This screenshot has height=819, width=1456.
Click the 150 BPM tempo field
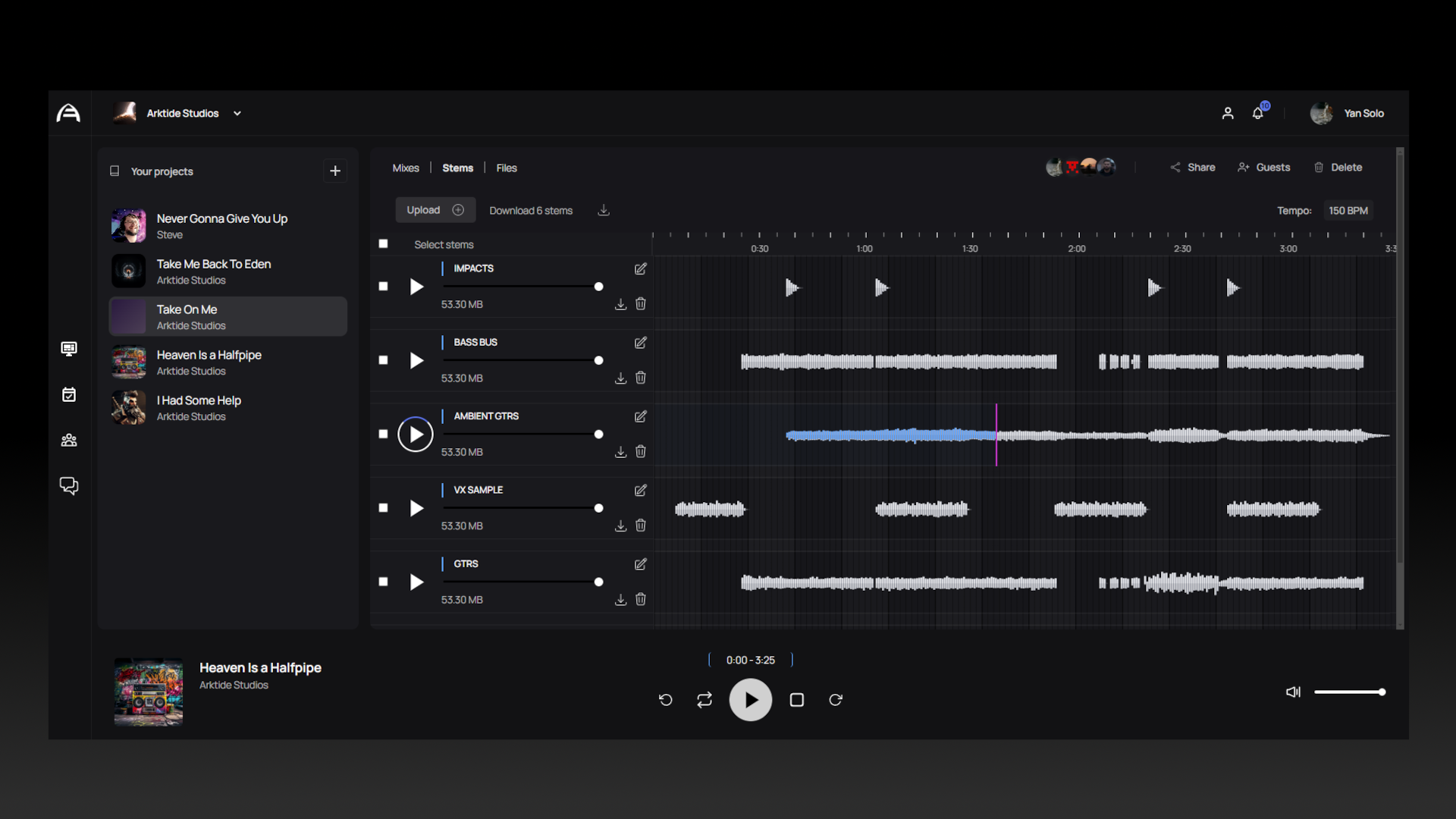click(x=1348, y=210)
